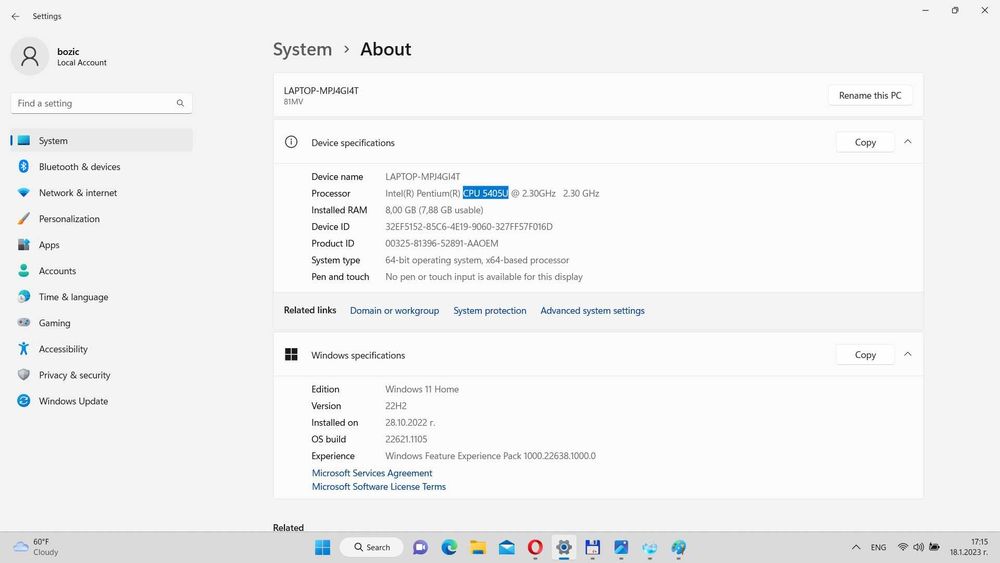Open the Photos app on taskbar

[x=621, y=547]
